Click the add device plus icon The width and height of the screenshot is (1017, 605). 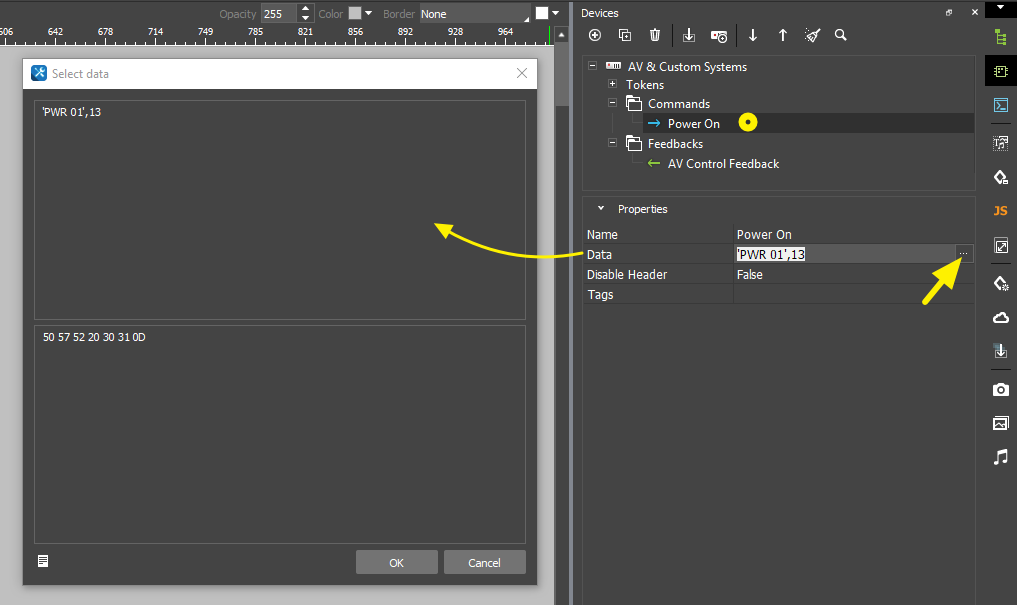tap(595, 35)
